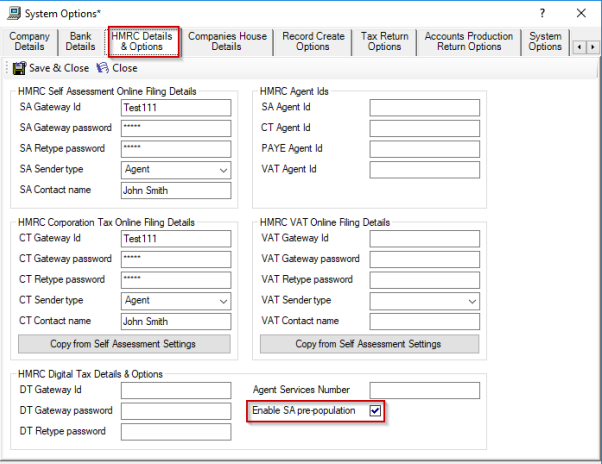
Task: Click the SA Retype password field
Action: (x=176, y=149)
